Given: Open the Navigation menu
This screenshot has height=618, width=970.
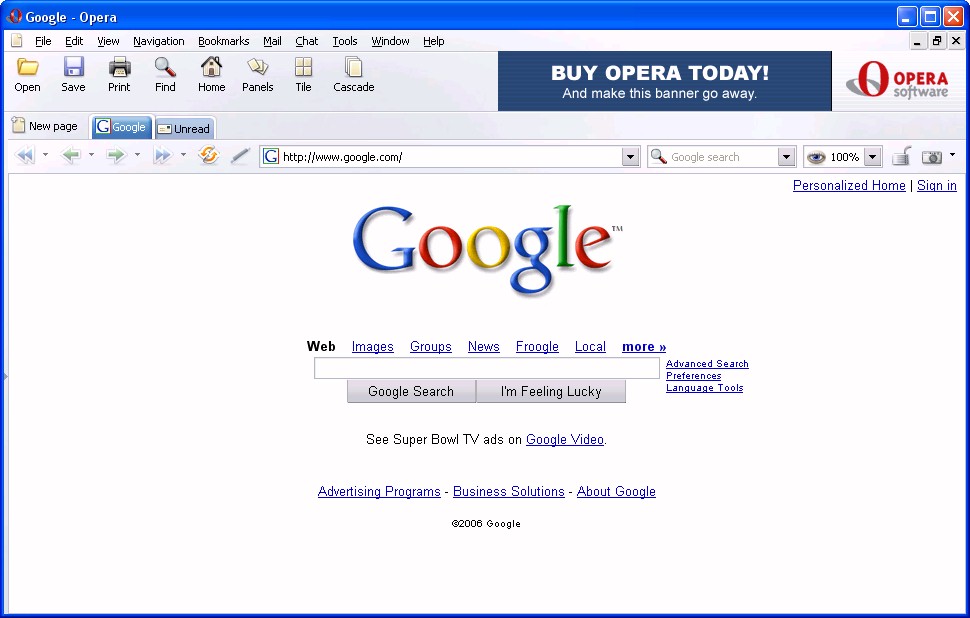Looking at the screenshot, I should [159, 41].
